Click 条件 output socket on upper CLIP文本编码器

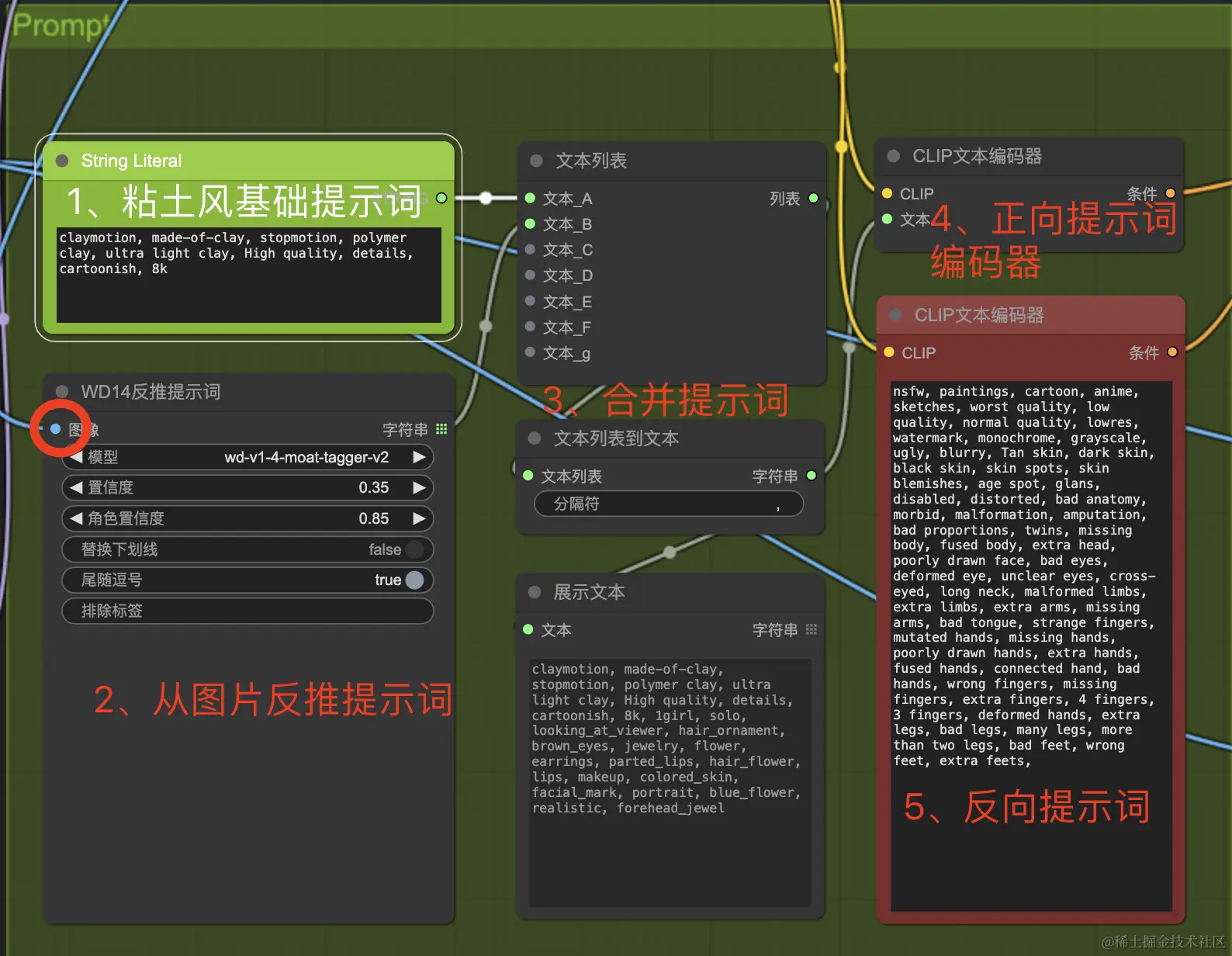coord(1171,193)
